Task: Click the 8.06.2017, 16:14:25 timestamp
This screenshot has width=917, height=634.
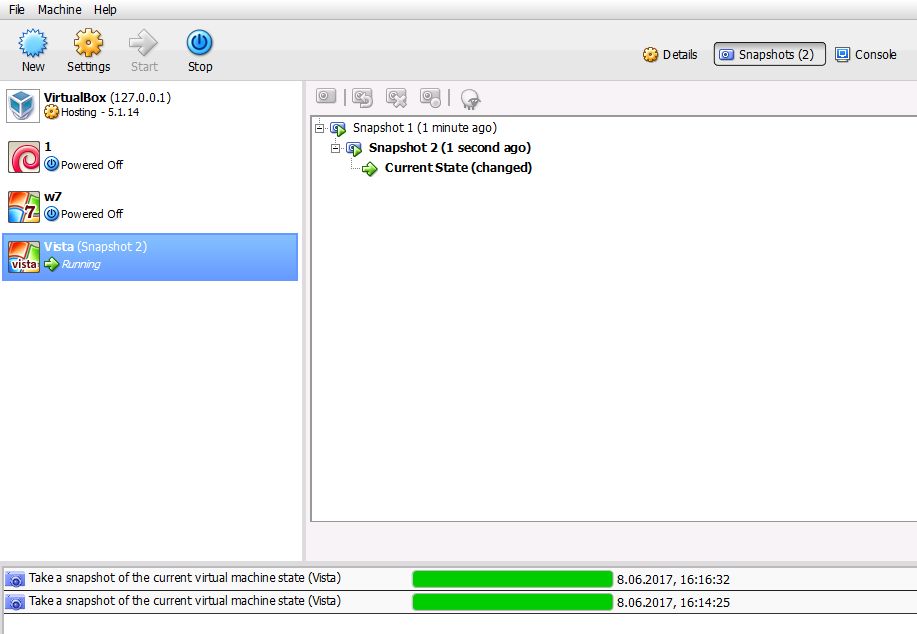Action: tap(673, 602)
